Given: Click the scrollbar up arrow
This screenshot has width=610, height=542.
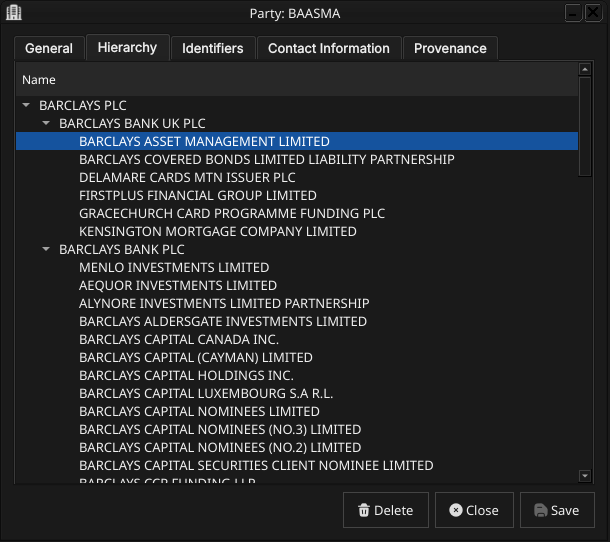Looking at the screenshot, I should tap(585, 69).
